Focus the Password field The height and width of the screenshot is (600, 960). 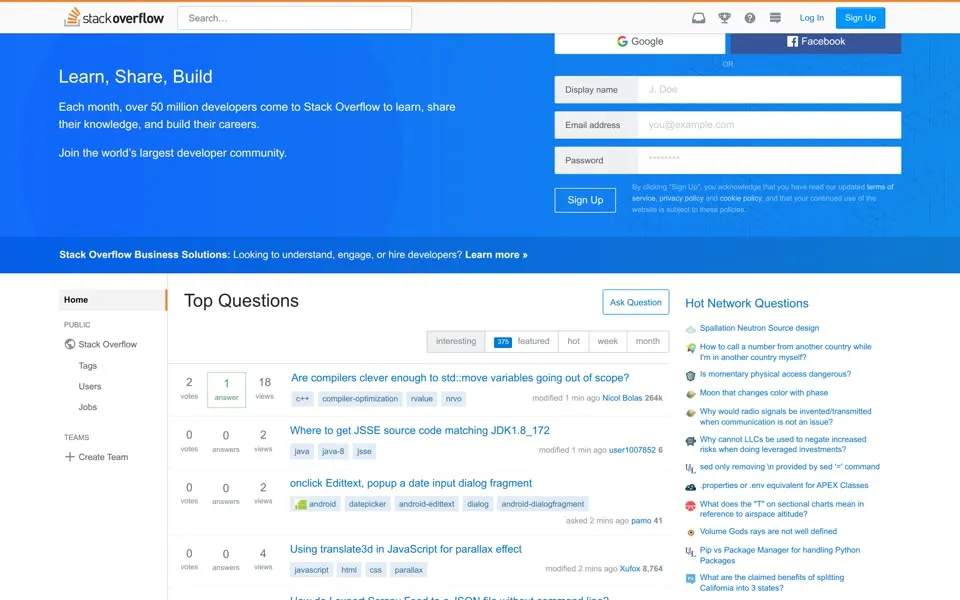[x=769, y=160]
